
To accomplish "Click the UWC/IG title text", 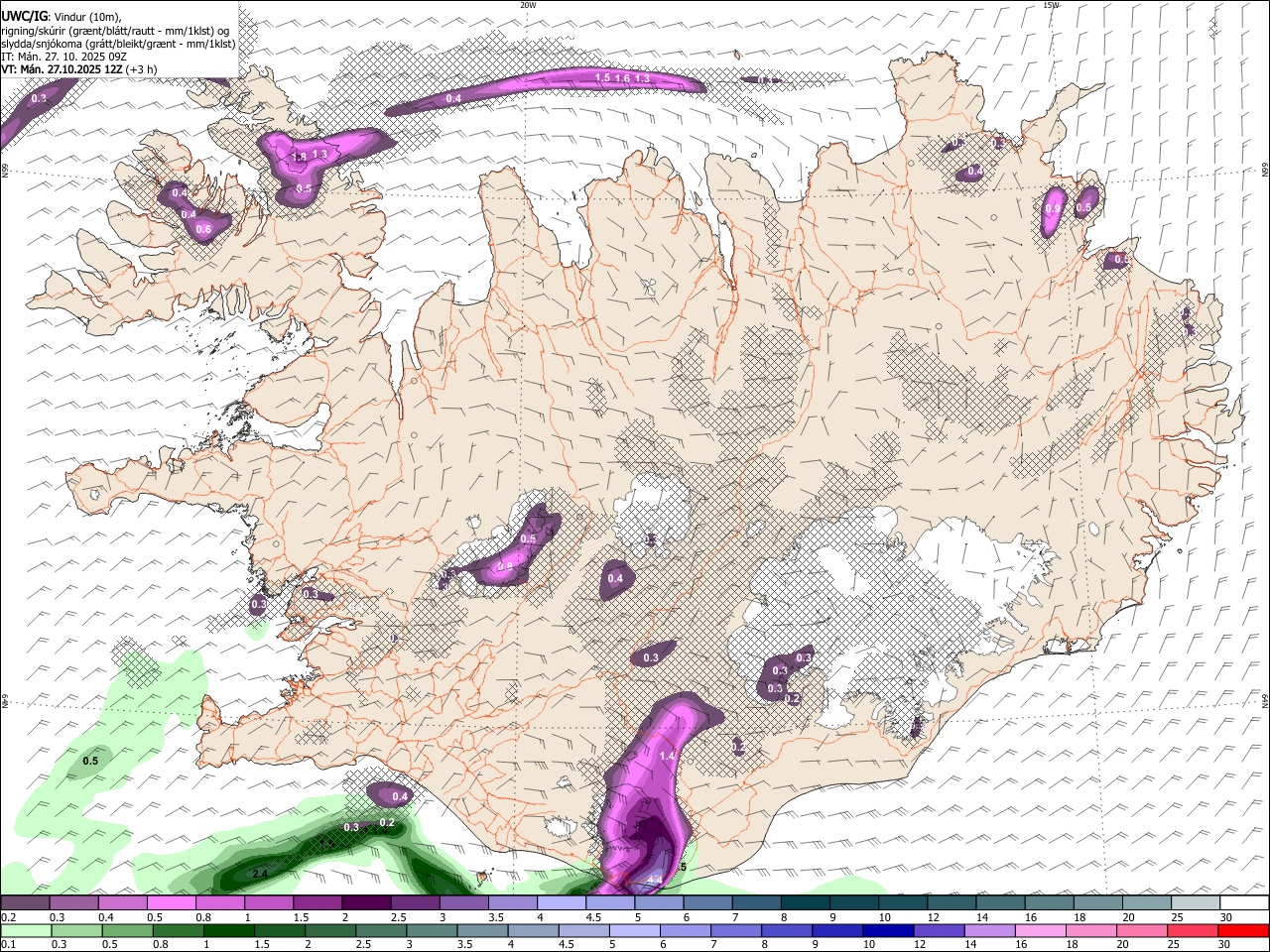I will click(24, 16).
